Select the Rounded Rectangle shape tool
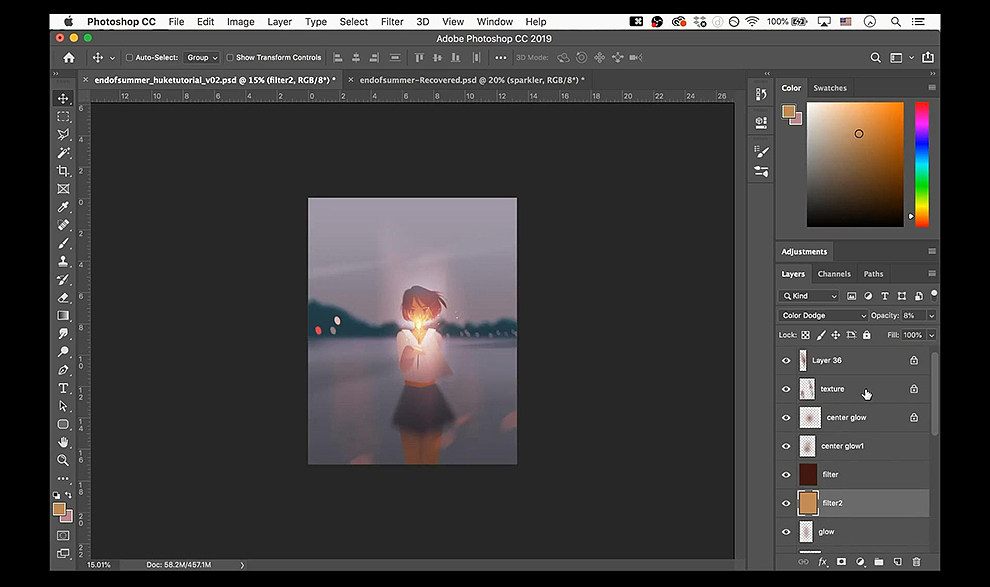 pos(63,424)
